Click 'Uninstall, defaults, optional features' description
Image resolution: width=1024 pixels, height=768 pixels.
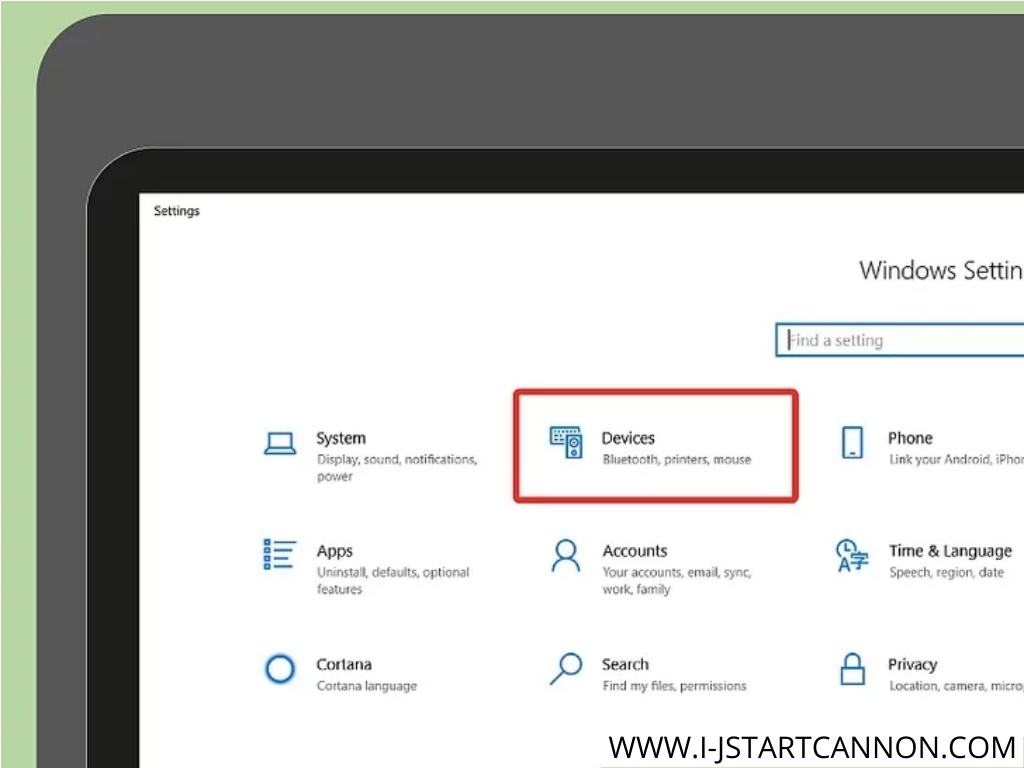click(x=393, y=581)
